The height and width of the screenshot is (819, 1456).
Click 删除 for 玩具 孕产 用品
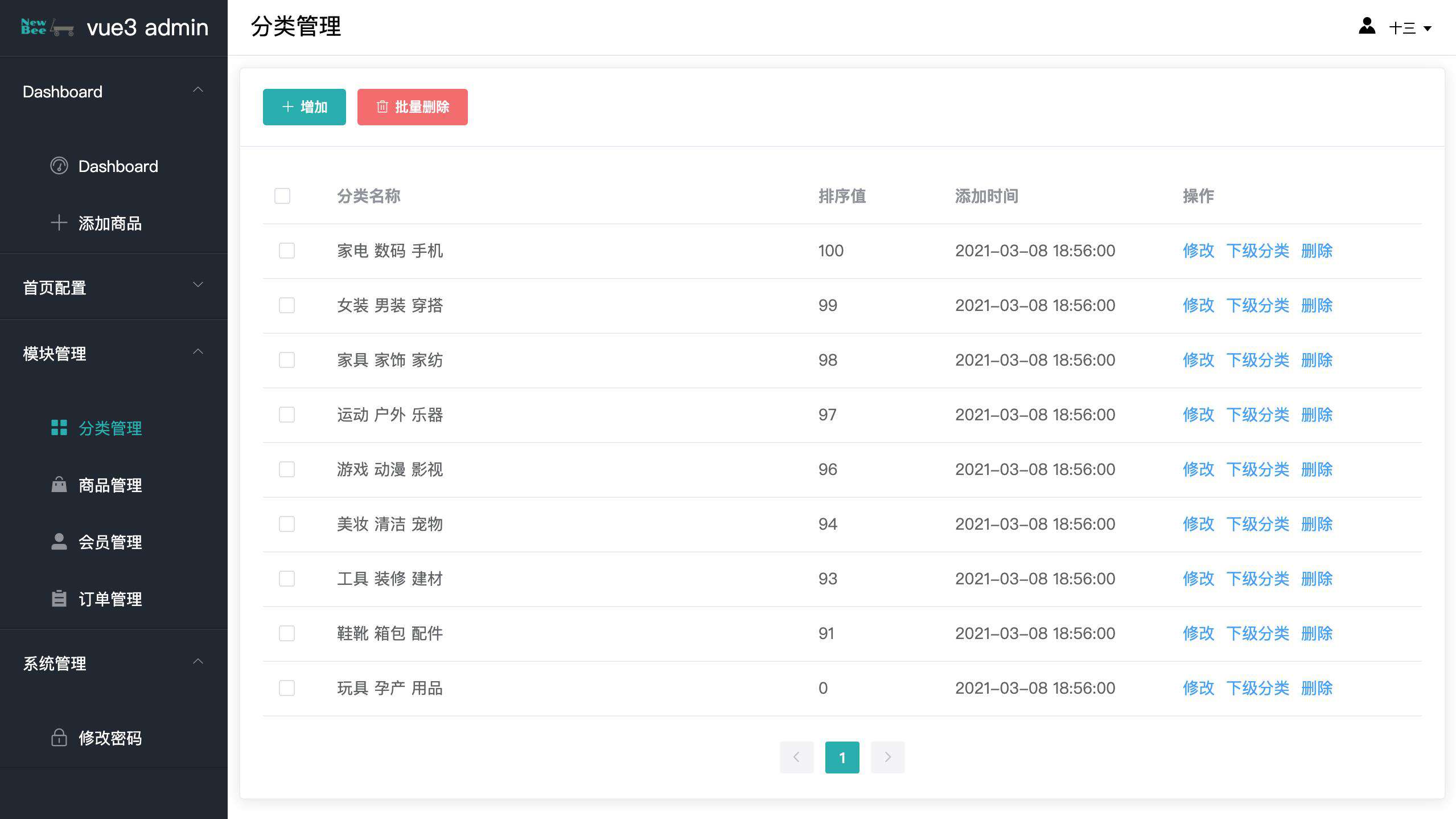point(1317,688)
